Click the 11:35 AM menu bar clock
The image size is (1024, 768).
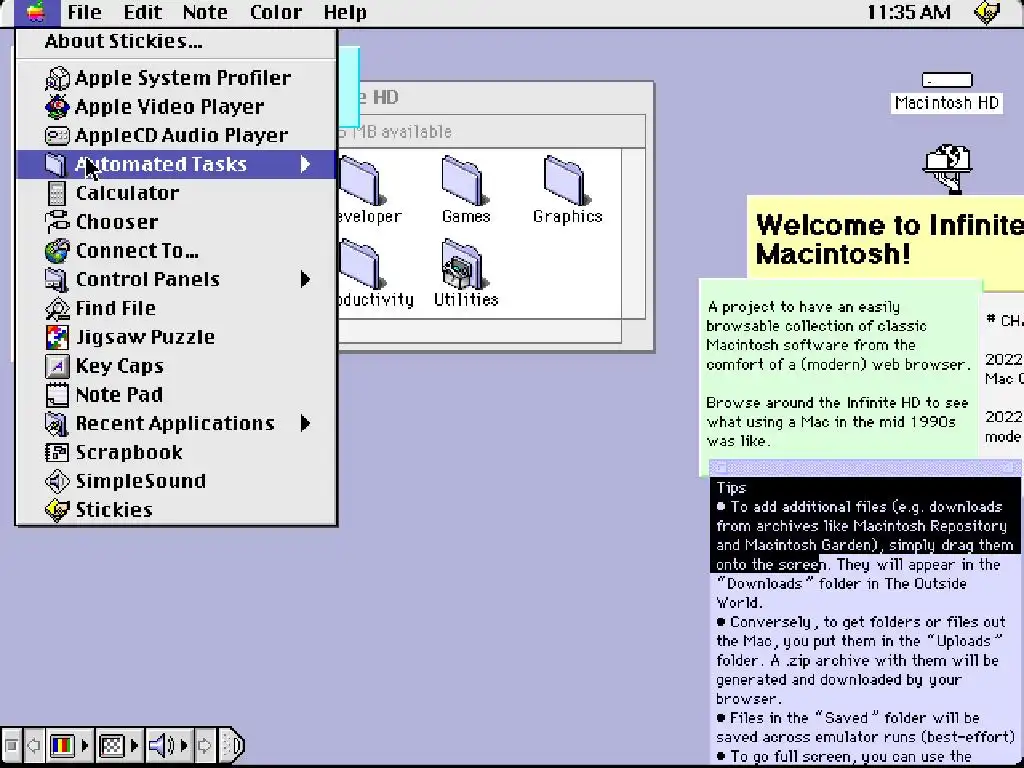coord(908,12)
